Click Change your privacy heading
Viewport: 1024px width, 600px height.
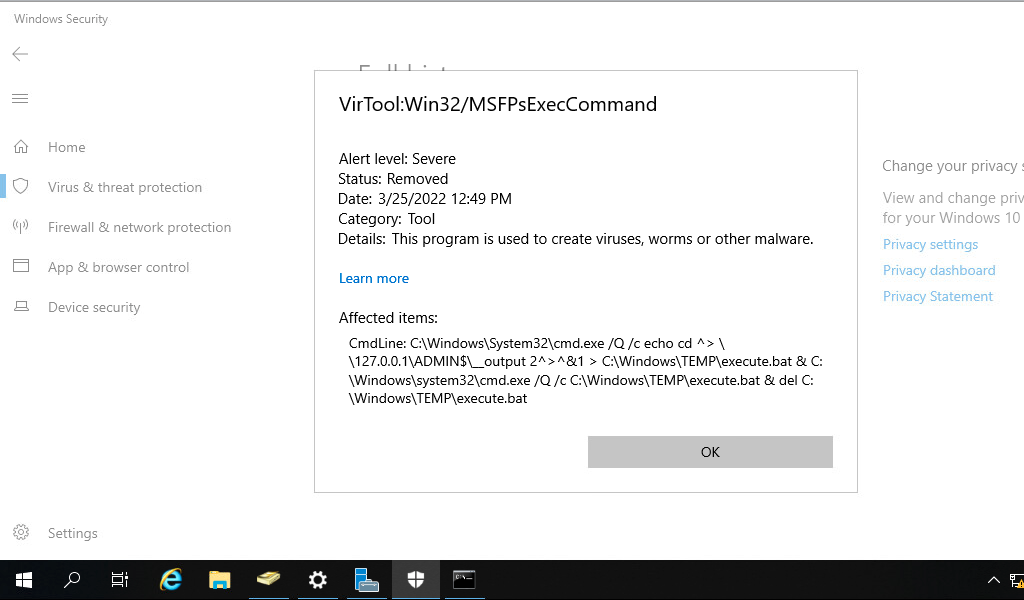953,166
